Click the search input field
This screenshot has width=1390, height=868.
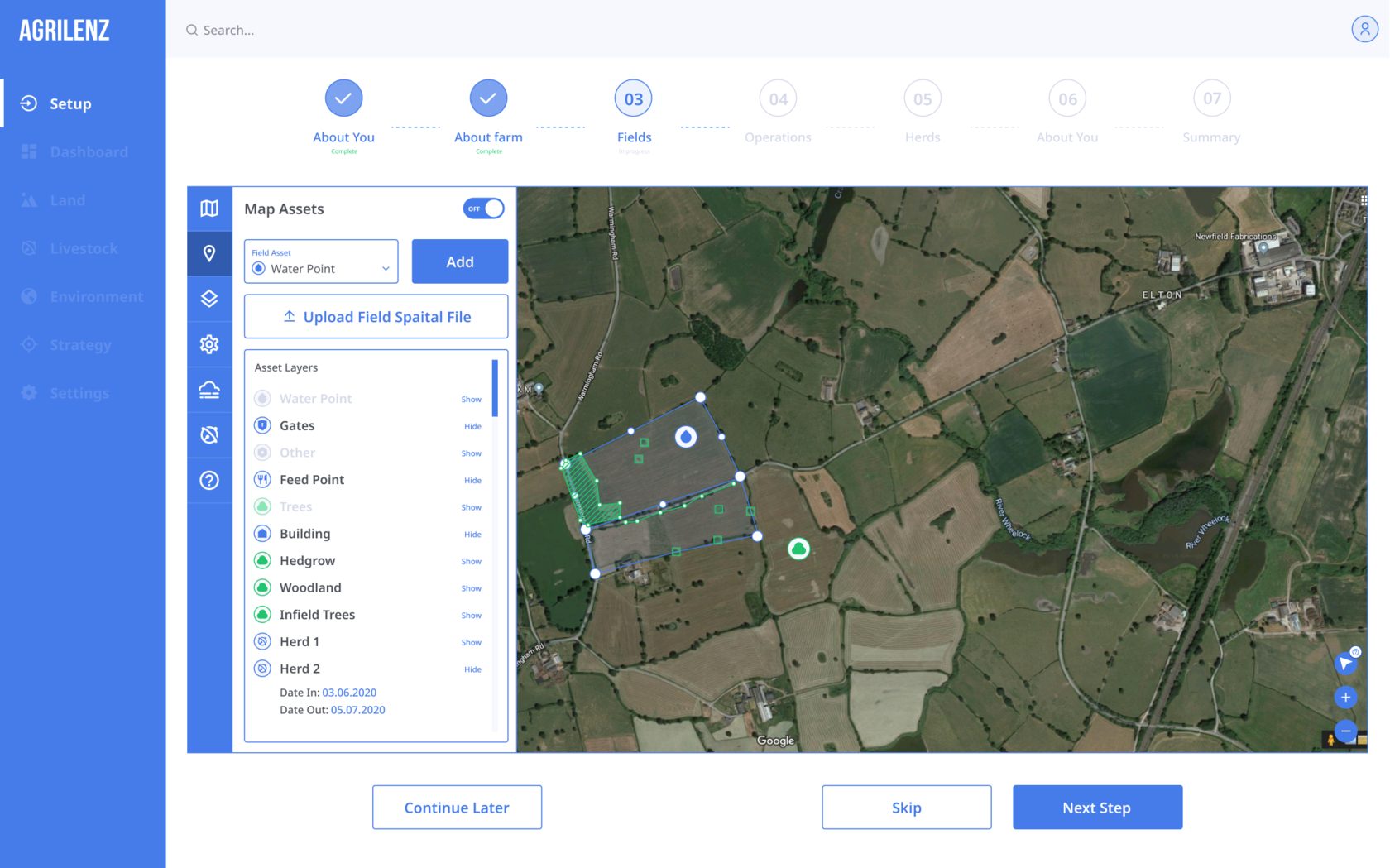click(496, 30)
